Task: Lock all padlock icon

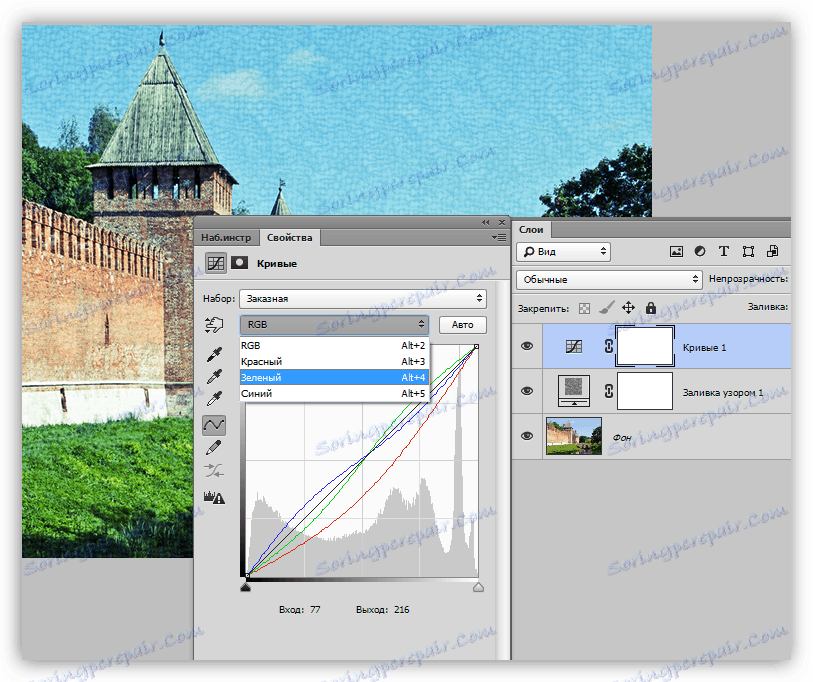Action: point(651,308)
